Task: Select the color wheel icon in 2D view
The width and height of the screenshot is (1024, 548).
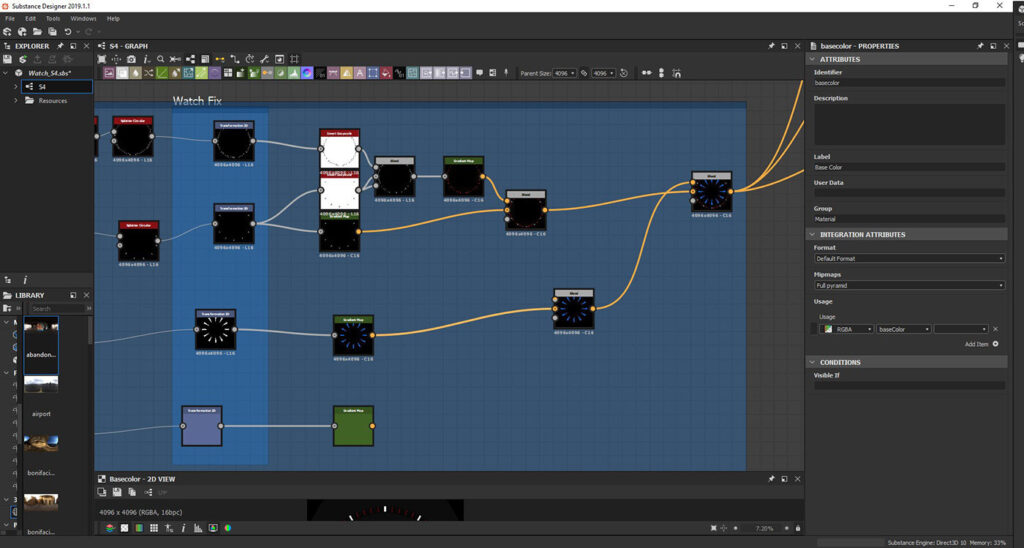Action: 228,528
